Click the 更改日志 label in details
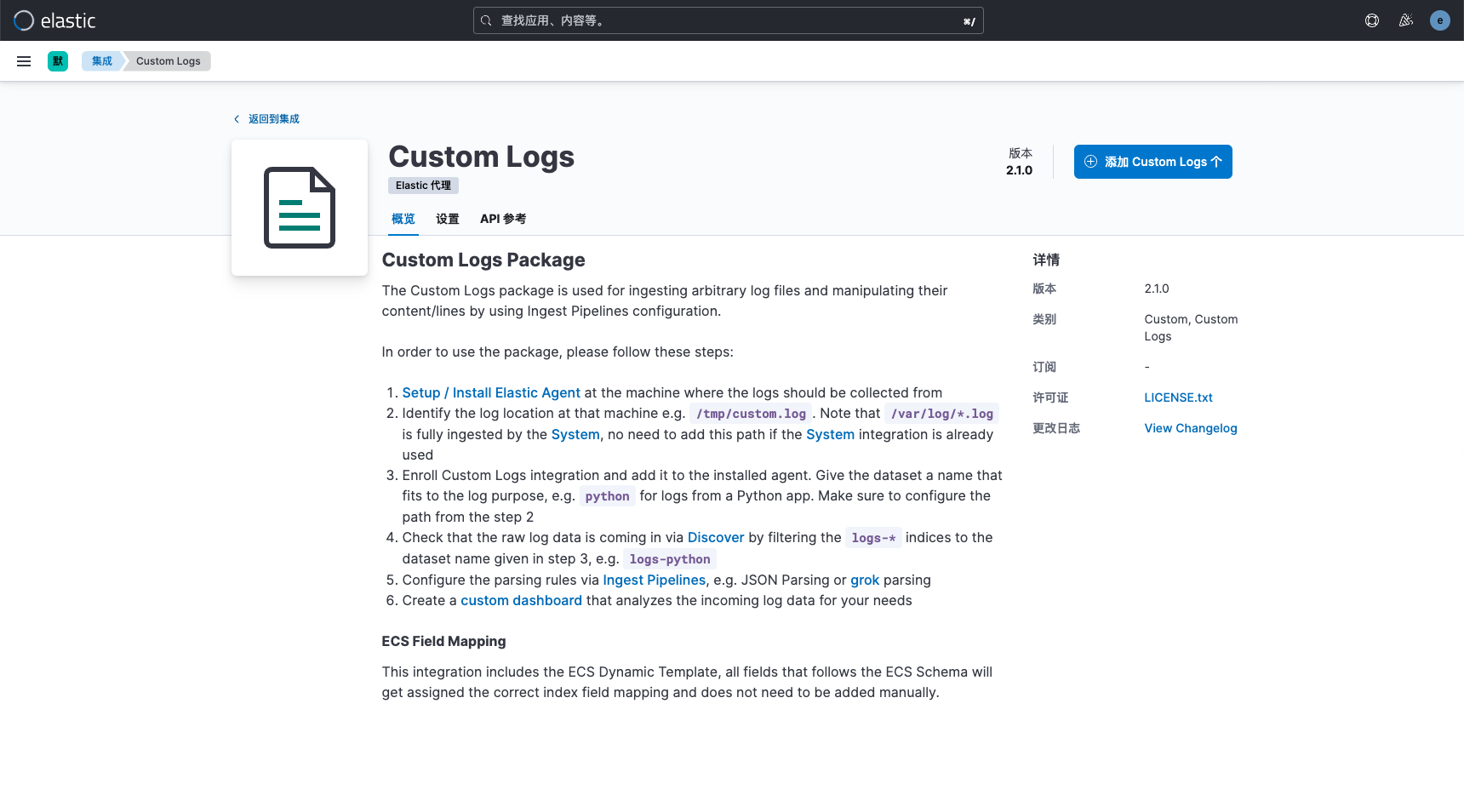 [x=1056, y=428]
